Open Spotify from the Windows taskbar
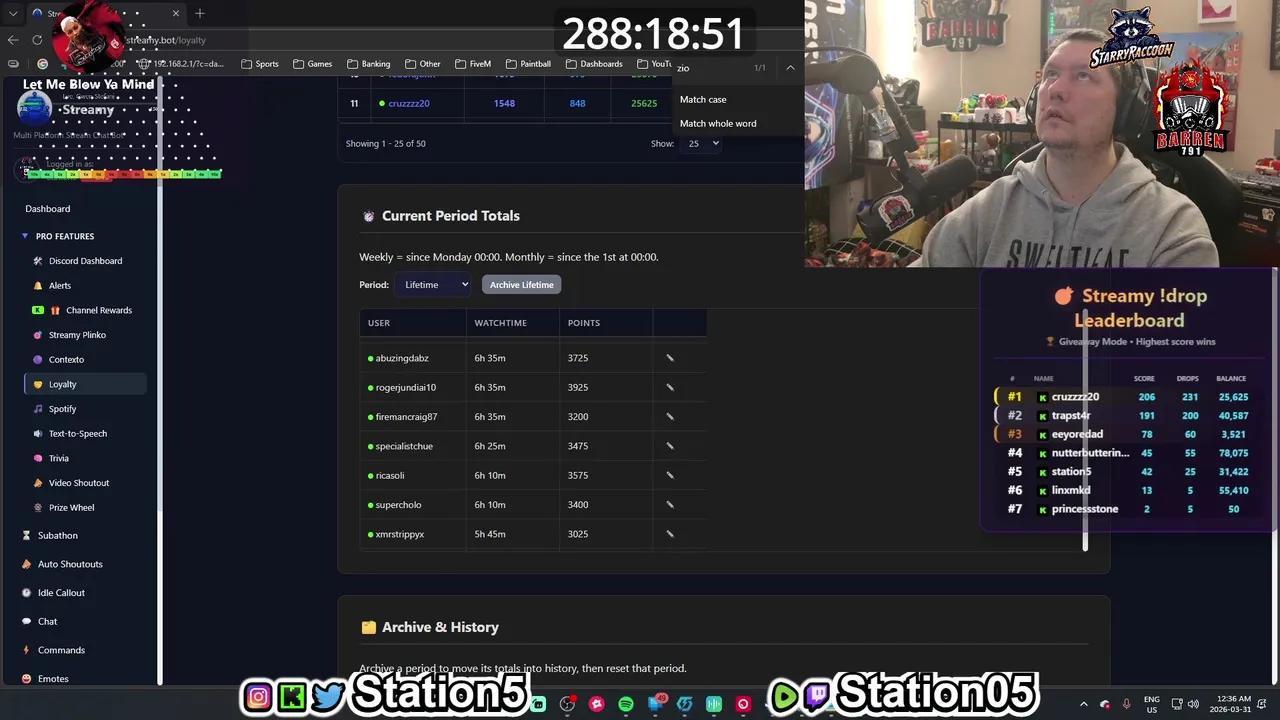1280x720 pixels. (x=626, y=704)
